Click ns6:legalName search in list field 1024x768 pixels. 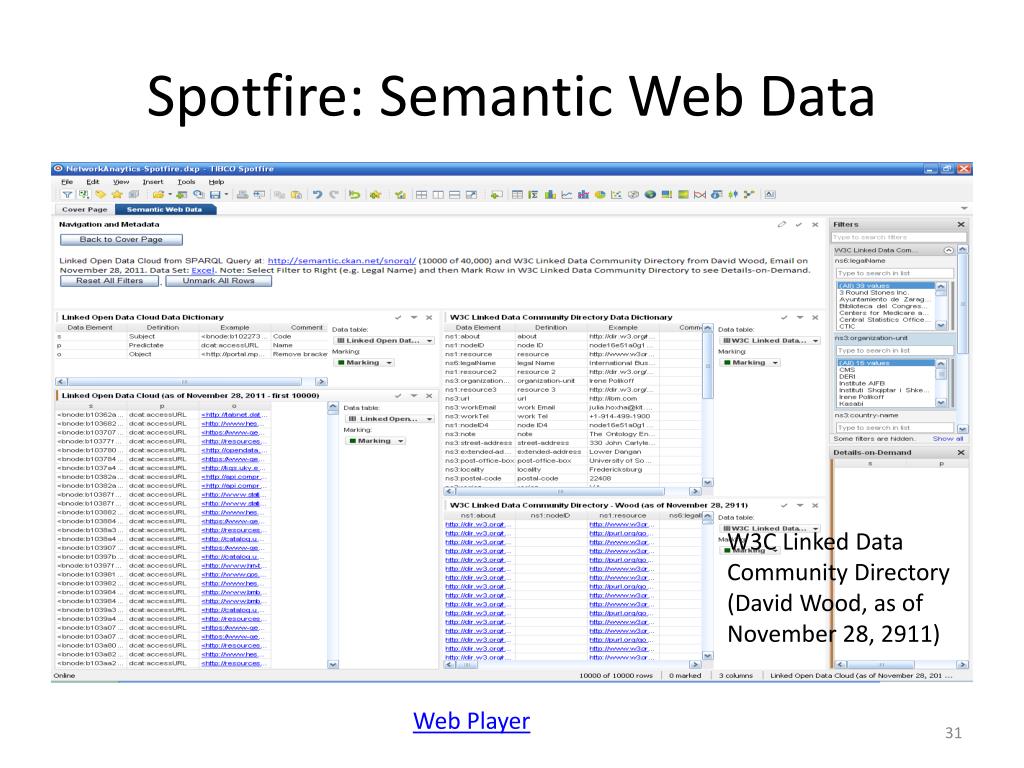click(893, 273)
